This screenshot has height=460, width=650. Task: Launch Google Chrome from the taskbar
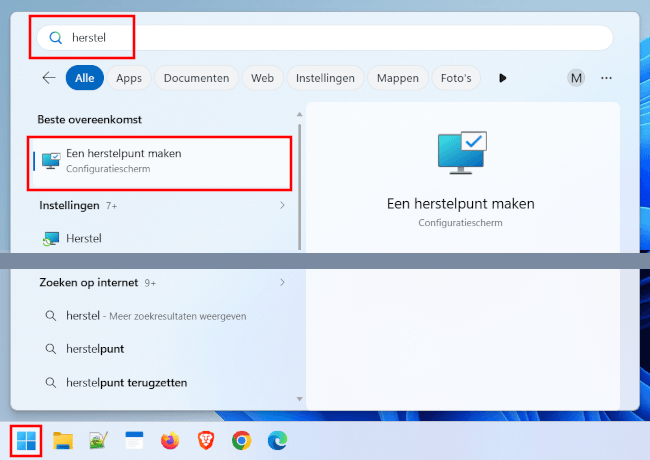[241, 441]
